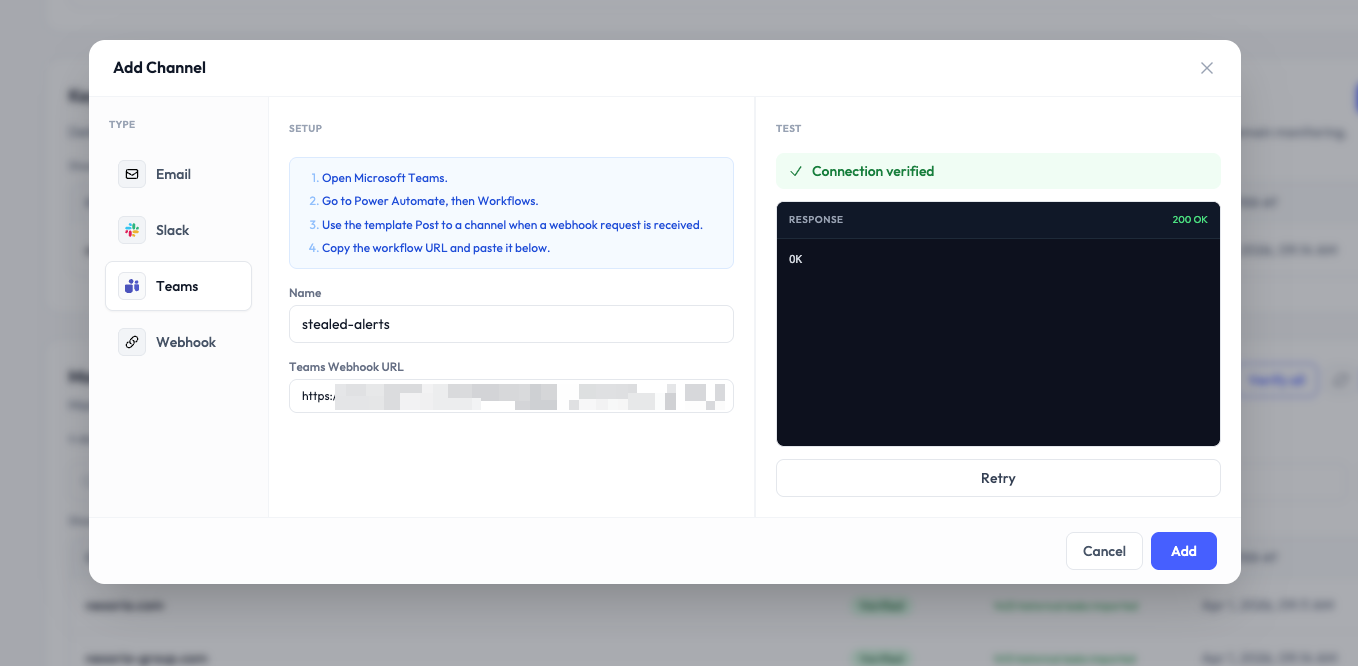Select Slack from the TYPE list
This screenshot has height=666, width=1358.
tap(172, 230)
